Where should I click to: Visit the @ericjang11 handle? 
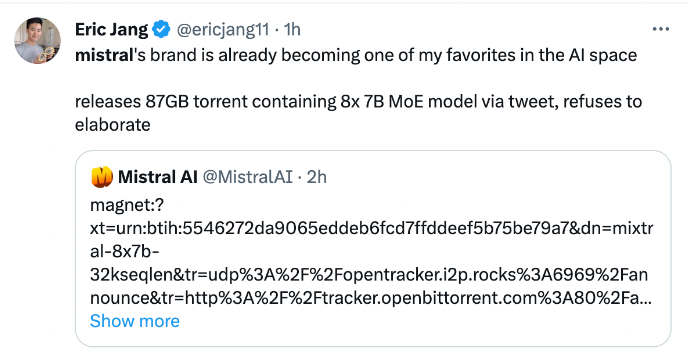[222, 29]
